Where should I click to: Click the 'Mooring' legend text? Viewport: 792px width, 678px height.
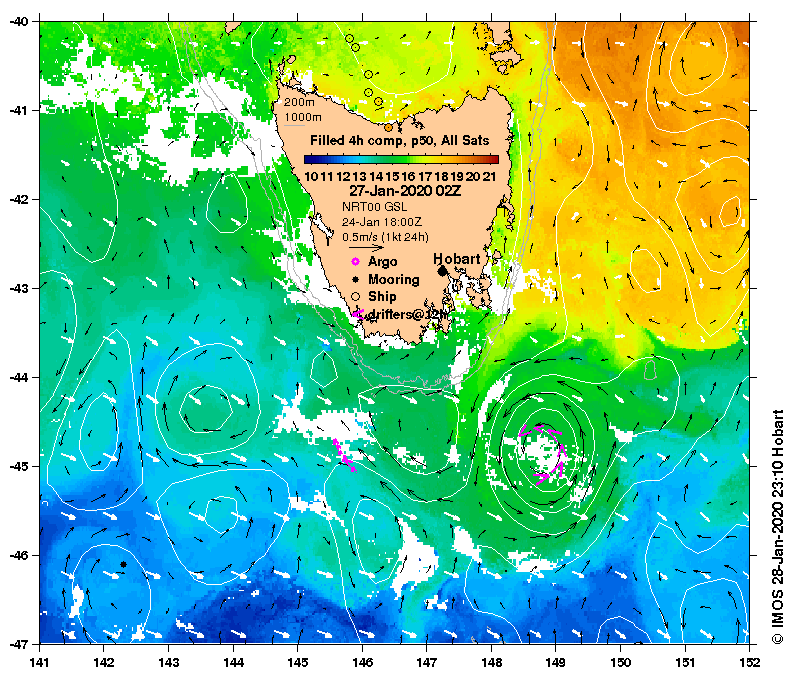(x=393, y=279)
